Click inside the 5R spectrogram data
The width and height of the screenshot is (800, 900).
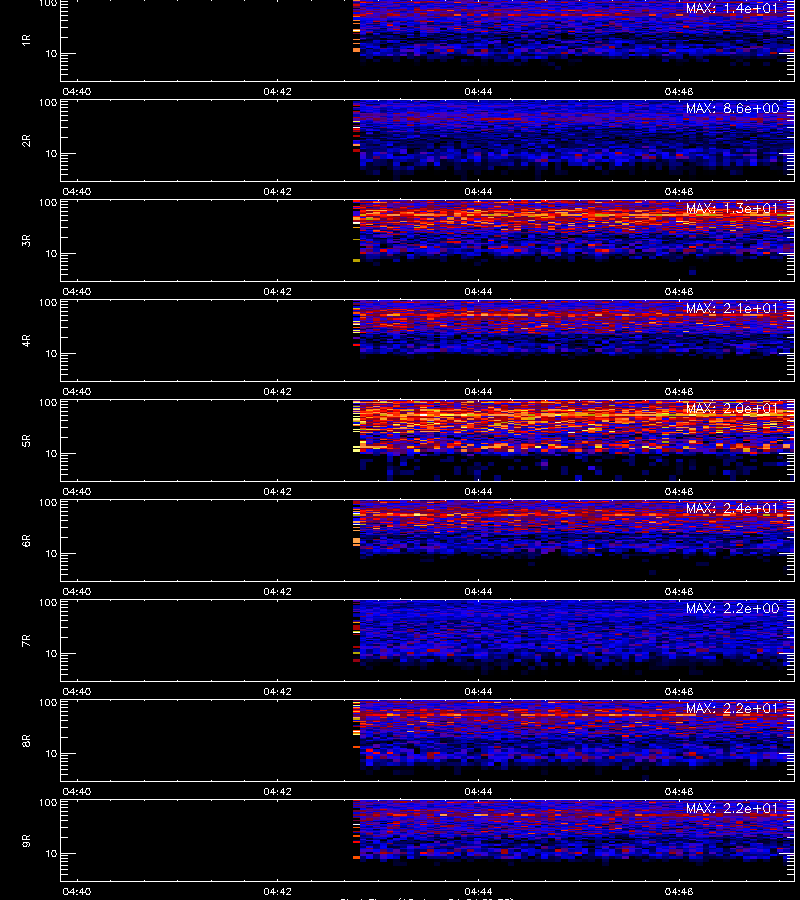coord(574,440)
